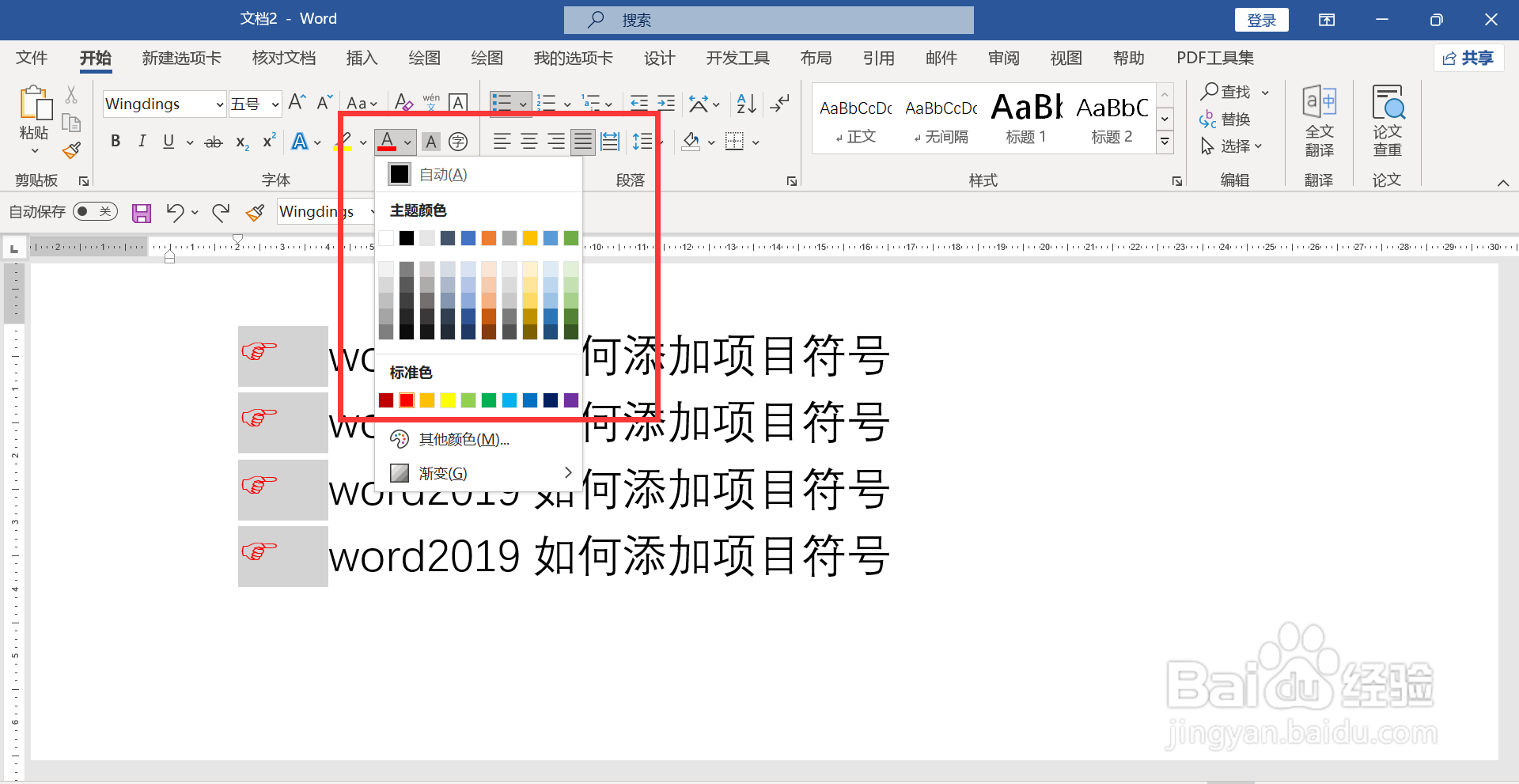Click the 替换 replace button
1519x784 pixels.
coord(1225,119)
